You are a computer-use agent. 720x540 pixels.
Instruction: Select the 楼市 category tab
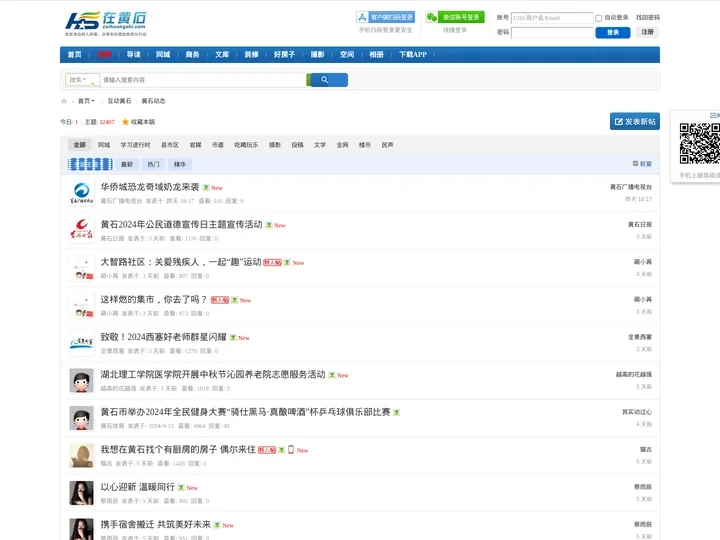[365, 145]
